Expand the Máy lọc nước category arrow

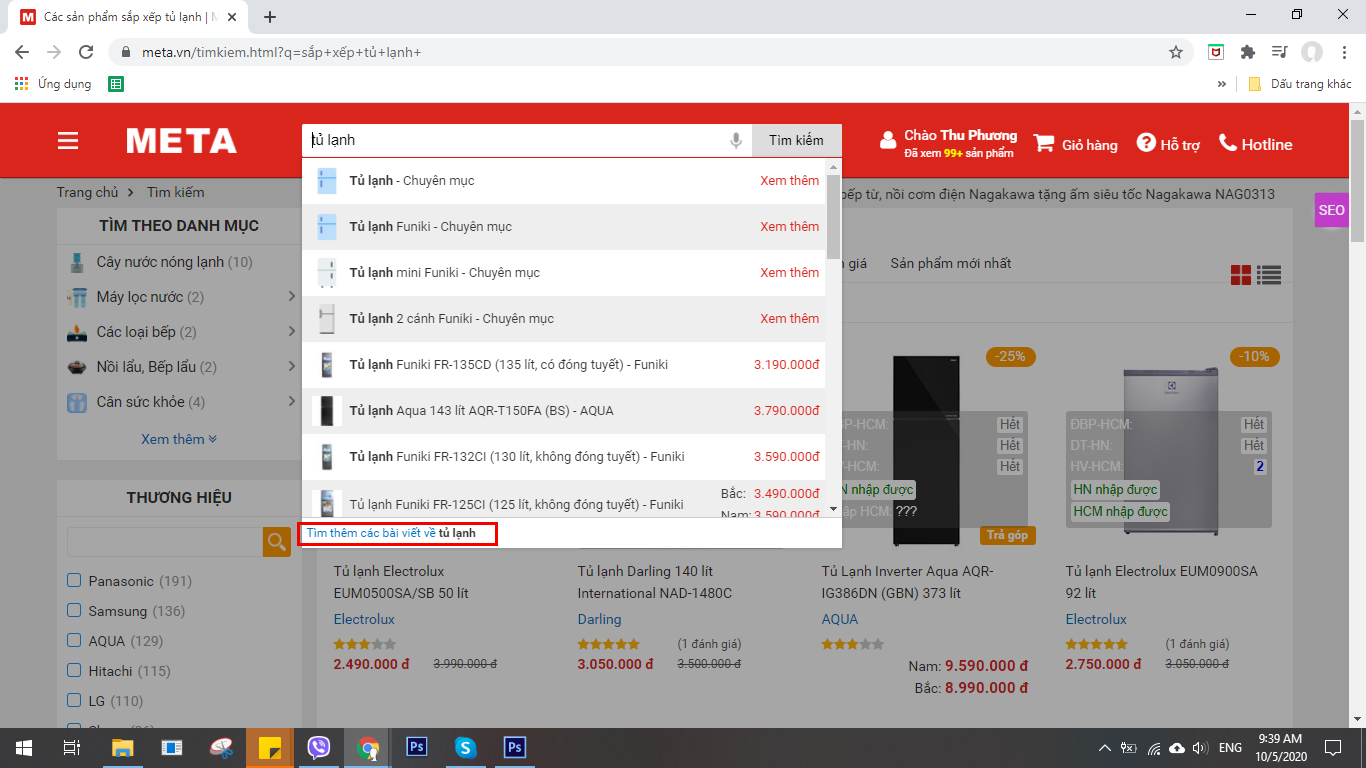[292, 297]
